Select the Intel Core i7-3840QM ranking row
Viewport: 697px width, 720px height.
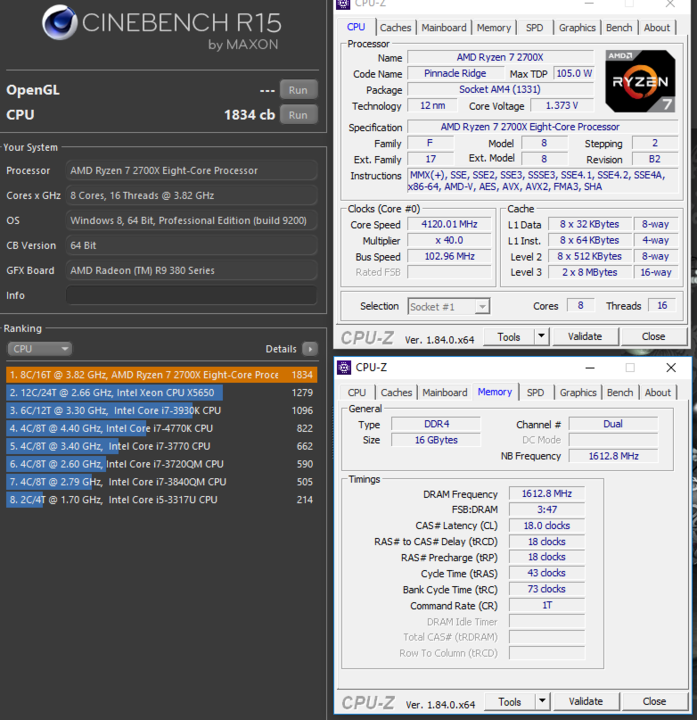162,482
